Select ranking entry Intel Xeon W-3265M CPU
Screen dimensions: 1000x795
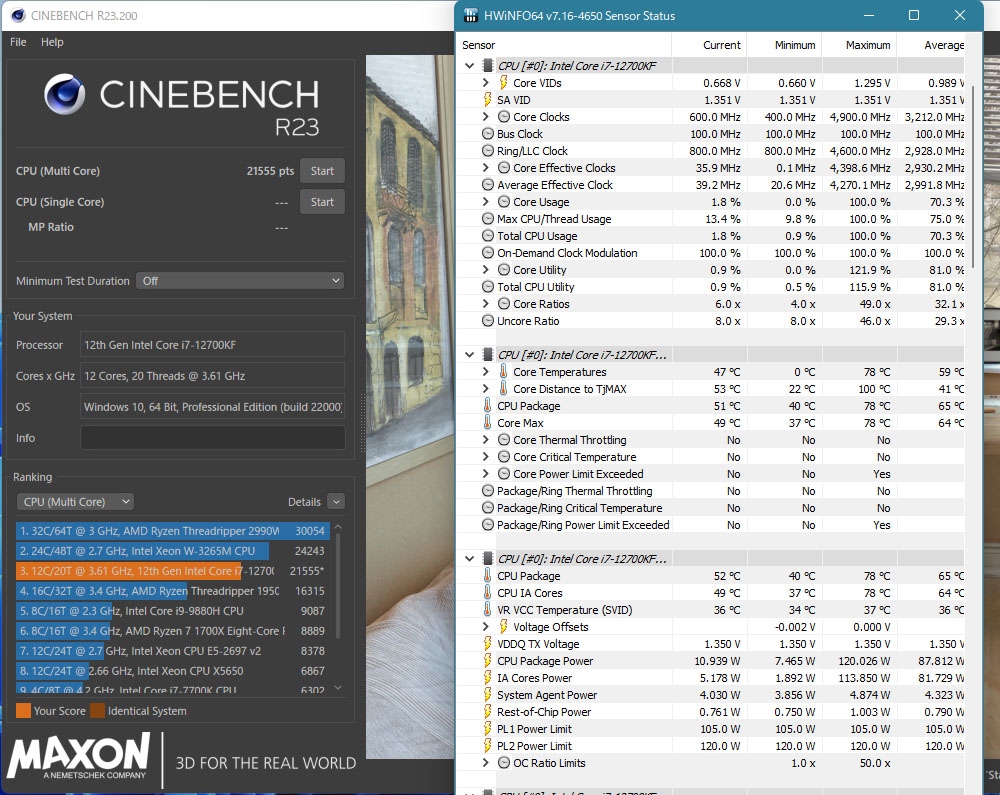[172, 551]
